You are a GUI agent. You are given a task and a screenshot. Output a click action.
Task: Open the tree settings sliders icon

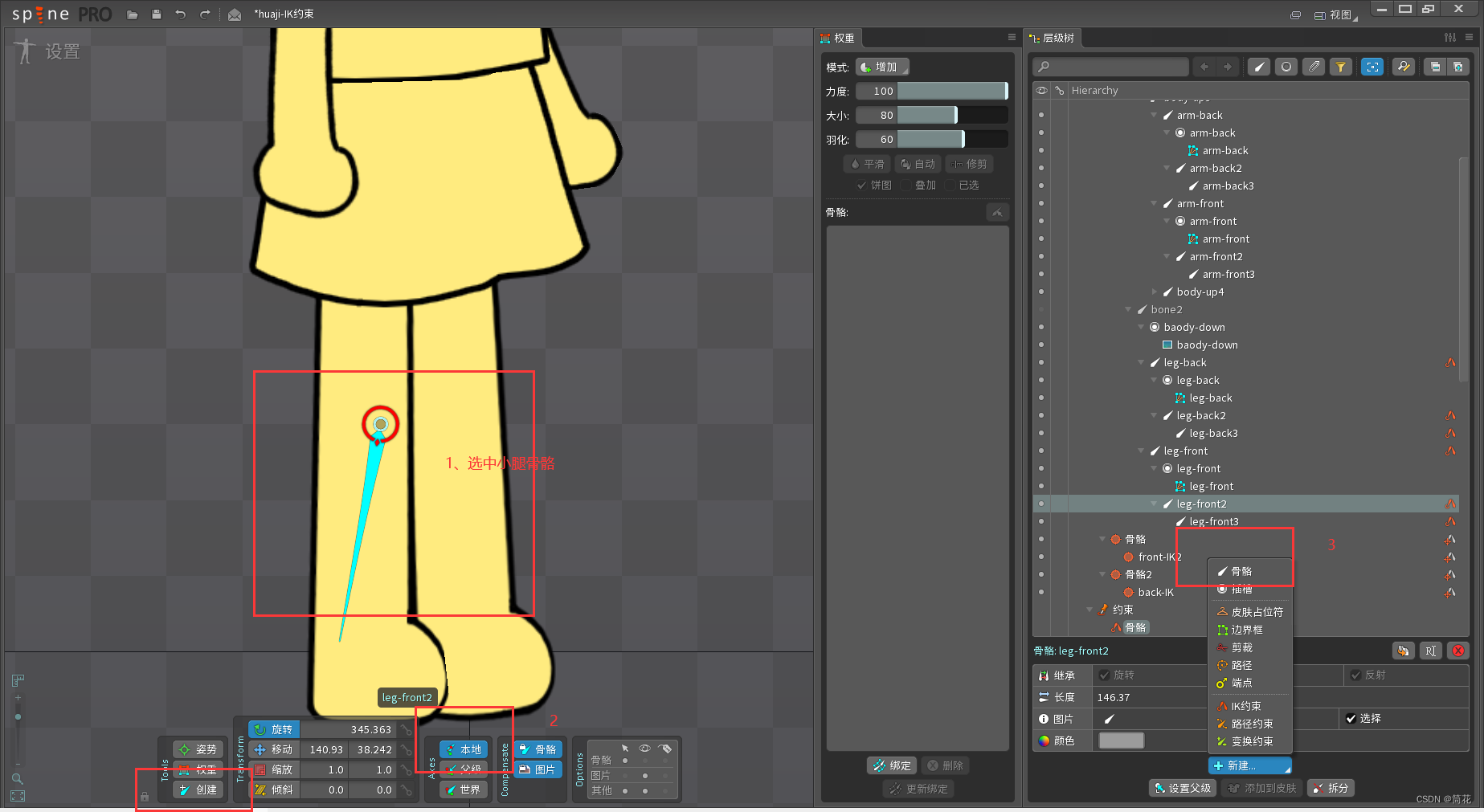tap(1449, 37)
